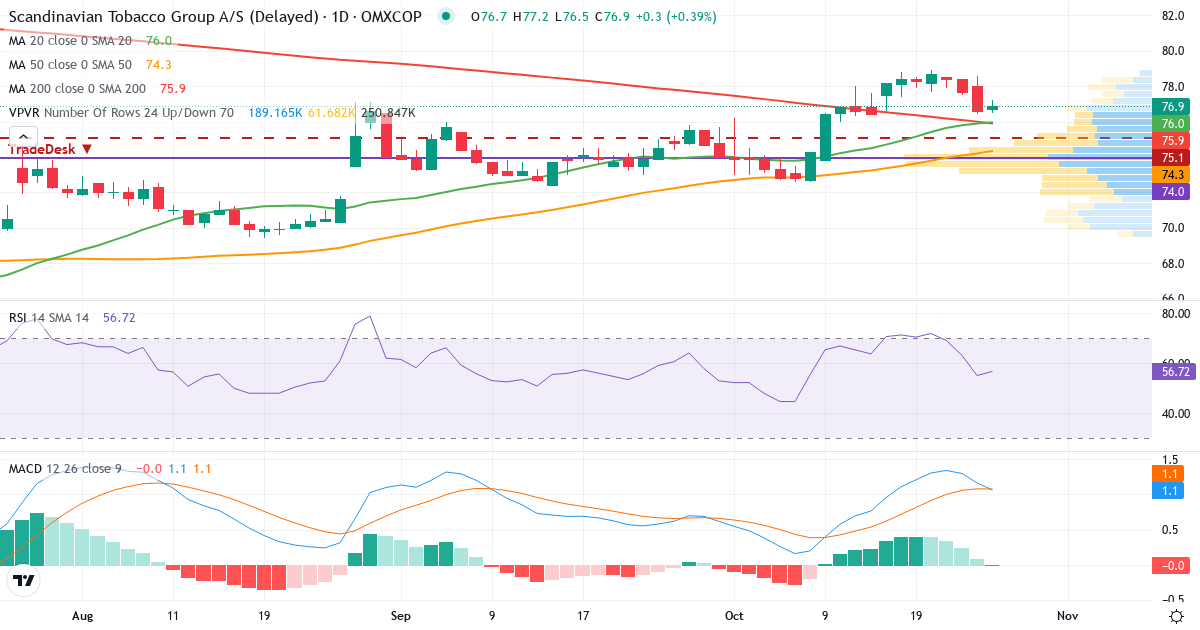Click the 82.0 price scale tick
1200x630 pixels.
[1173, 15]
